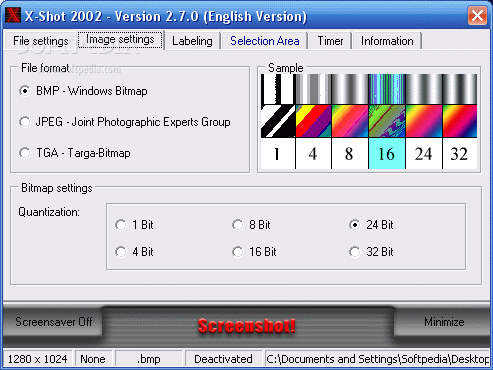Image resolution: width=493 pixels, height=370 pixels.
Task: Switch to the Labeling tab
Action: point(192,41)
